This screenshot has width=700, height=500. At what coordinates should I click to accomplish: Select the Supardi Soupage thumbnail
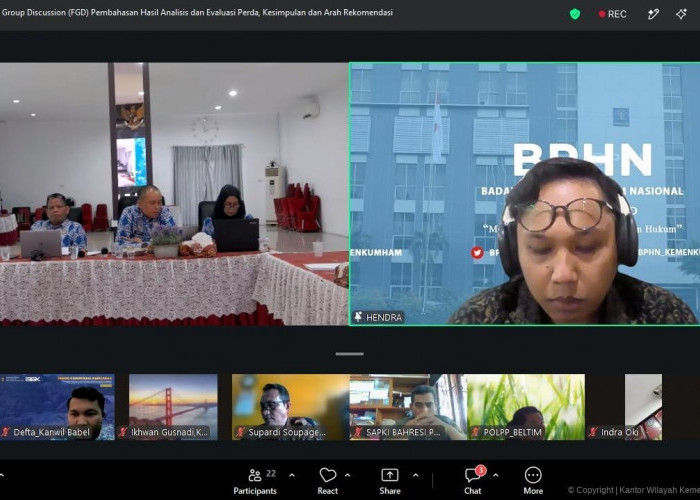coord(291,407)
